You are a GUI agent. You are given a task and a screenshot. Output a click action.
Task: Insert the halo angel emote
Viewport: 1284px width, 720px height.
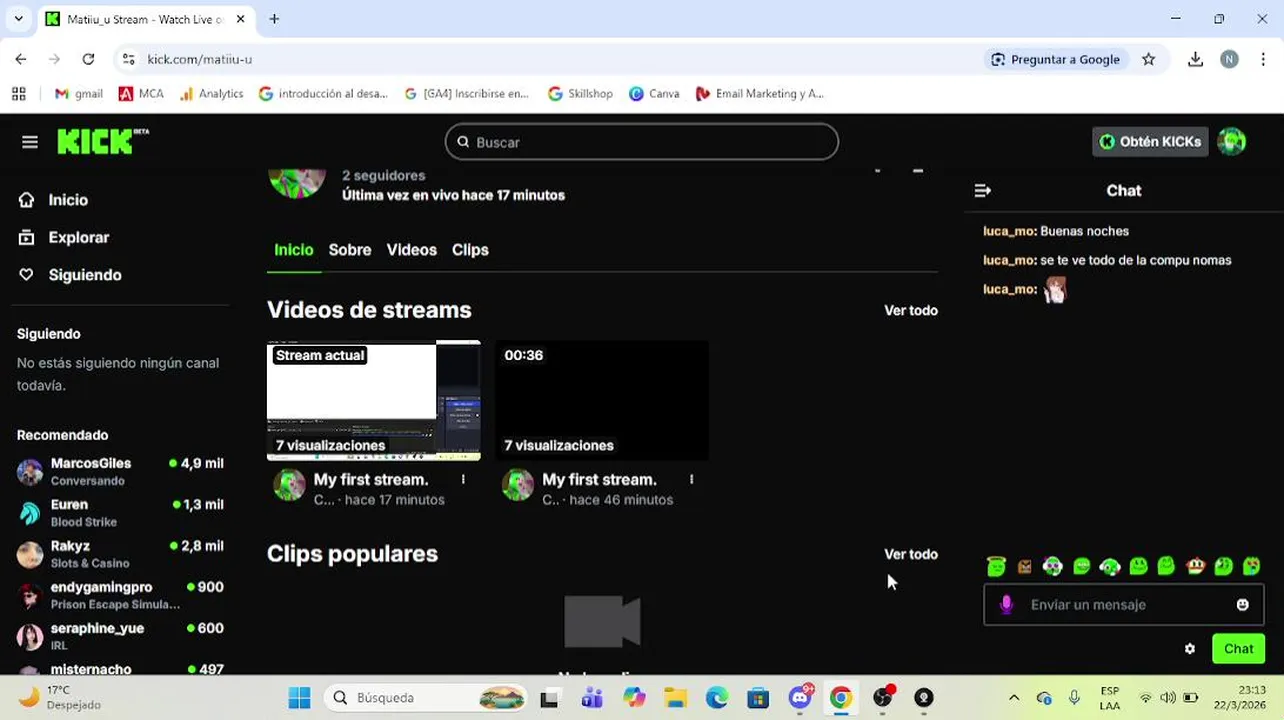(x=996, y=566)
